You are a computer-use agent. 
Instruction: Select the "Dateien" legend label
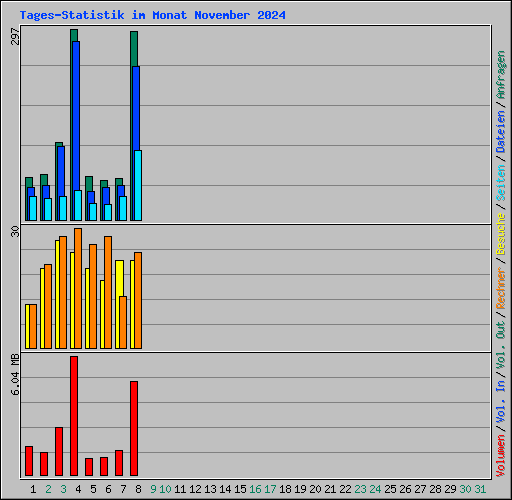[501, 131]
